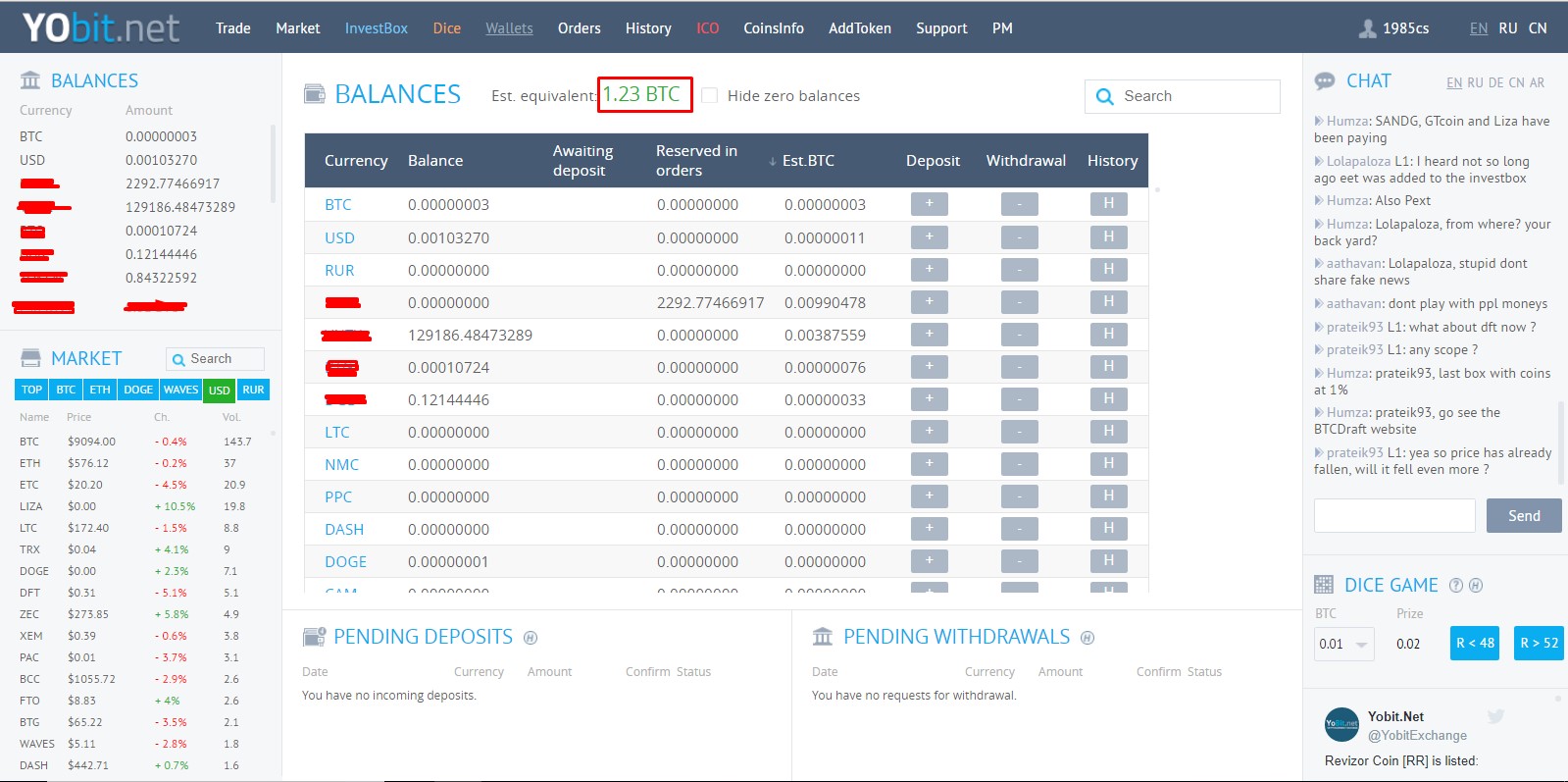Image resolution: width=1568 pixels, height=782 pixels.
Task: Click the Market Search input field
Action: pyautogui.click(x=215, y=359)
